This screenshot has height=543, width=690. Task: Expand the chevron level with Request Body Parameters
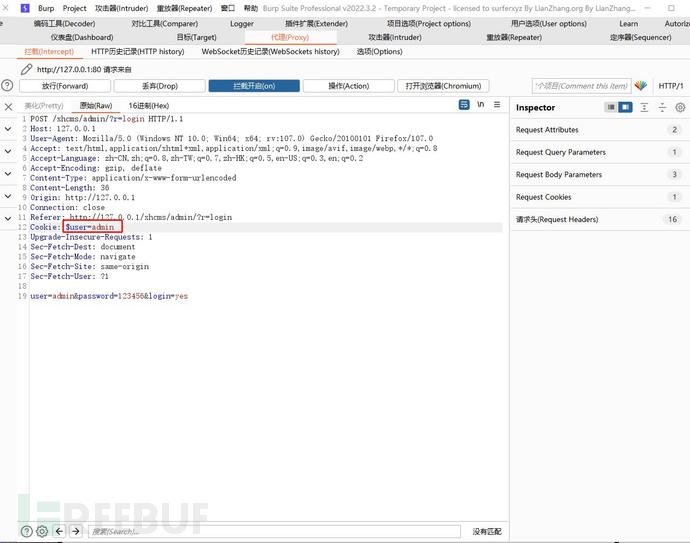click(x=8, y=173)
